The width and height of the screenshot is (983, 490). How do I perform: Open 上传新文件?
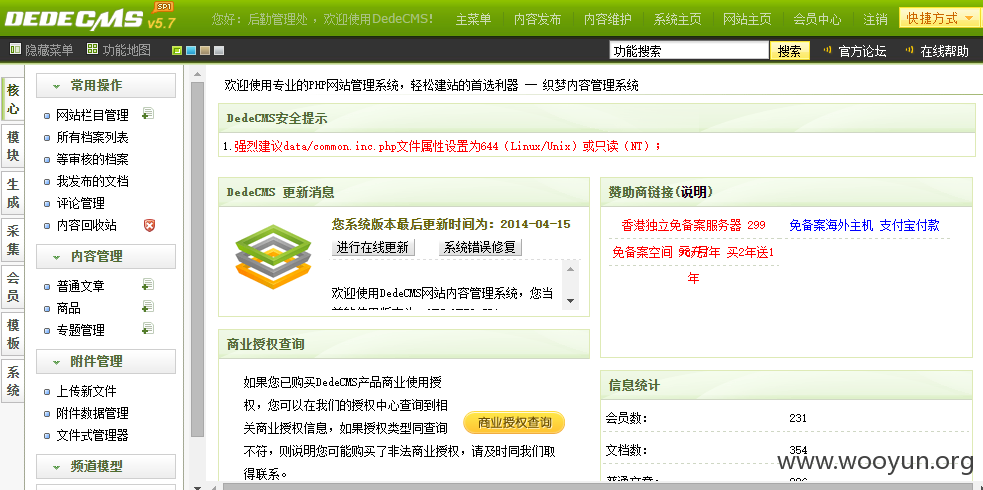87,391
